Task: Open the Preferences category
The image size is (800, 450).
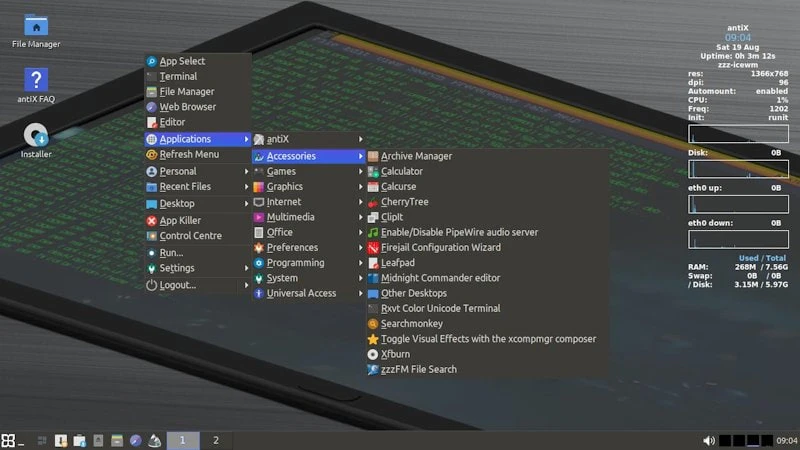Action: point(309,247)
